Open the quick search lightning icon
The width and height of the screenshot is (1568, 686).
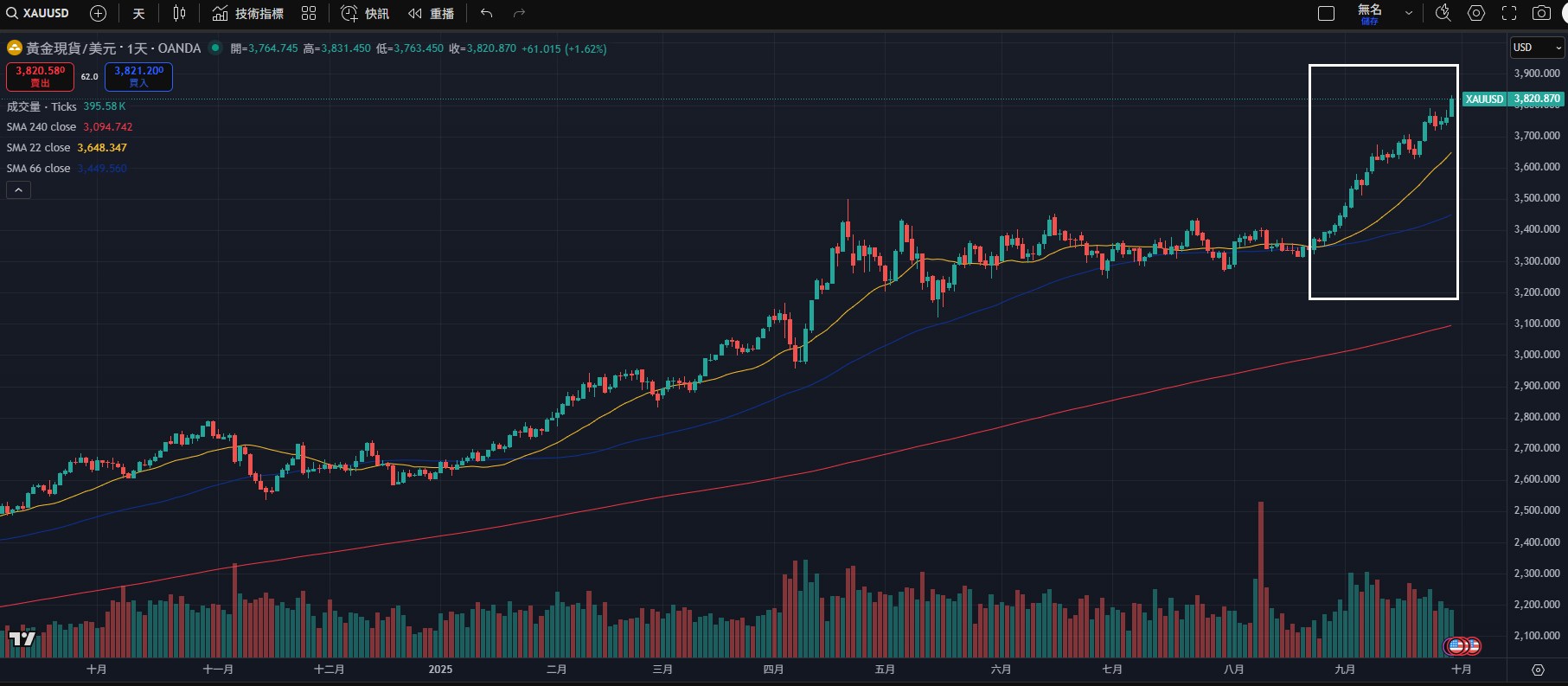[1443, 13]
